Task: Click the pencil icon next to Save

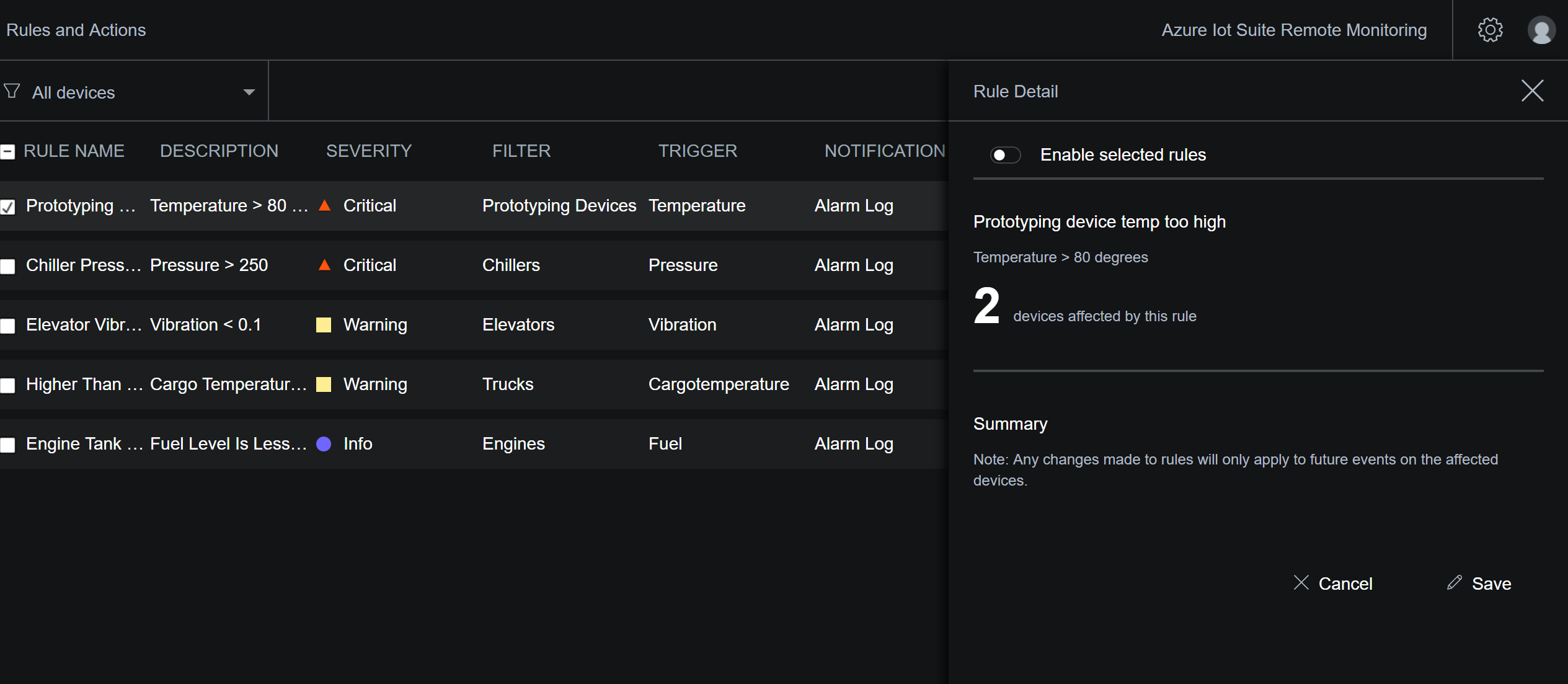Action: pos(1455,582)
